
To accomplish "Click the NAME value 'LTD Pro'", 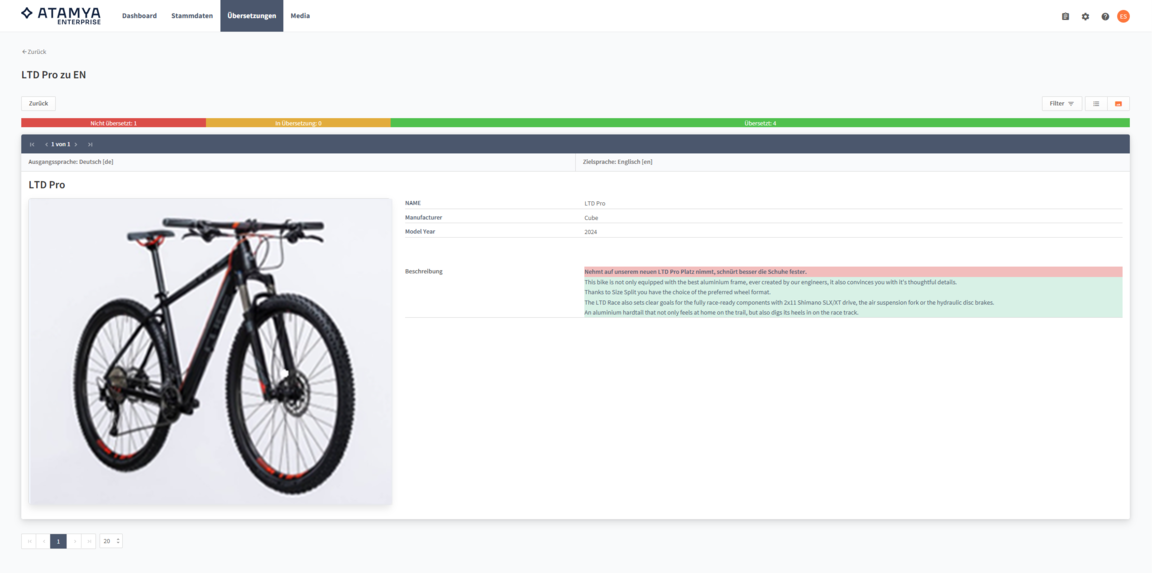I will (595, 203).
